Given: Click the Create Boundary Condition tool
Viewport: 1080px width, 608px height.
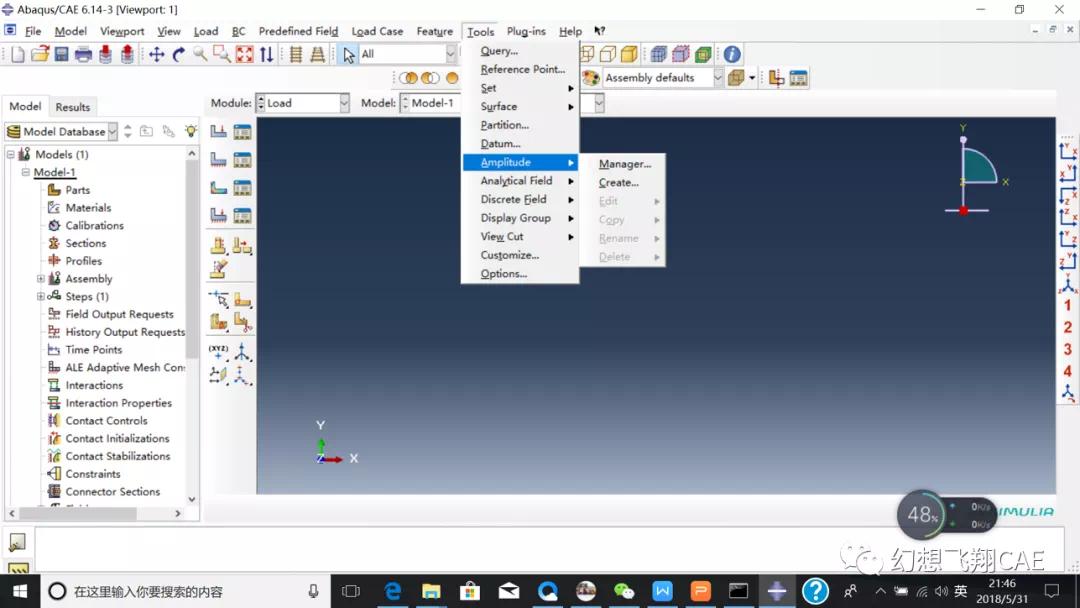Looking at the screenshot, I should coord(218,160).
